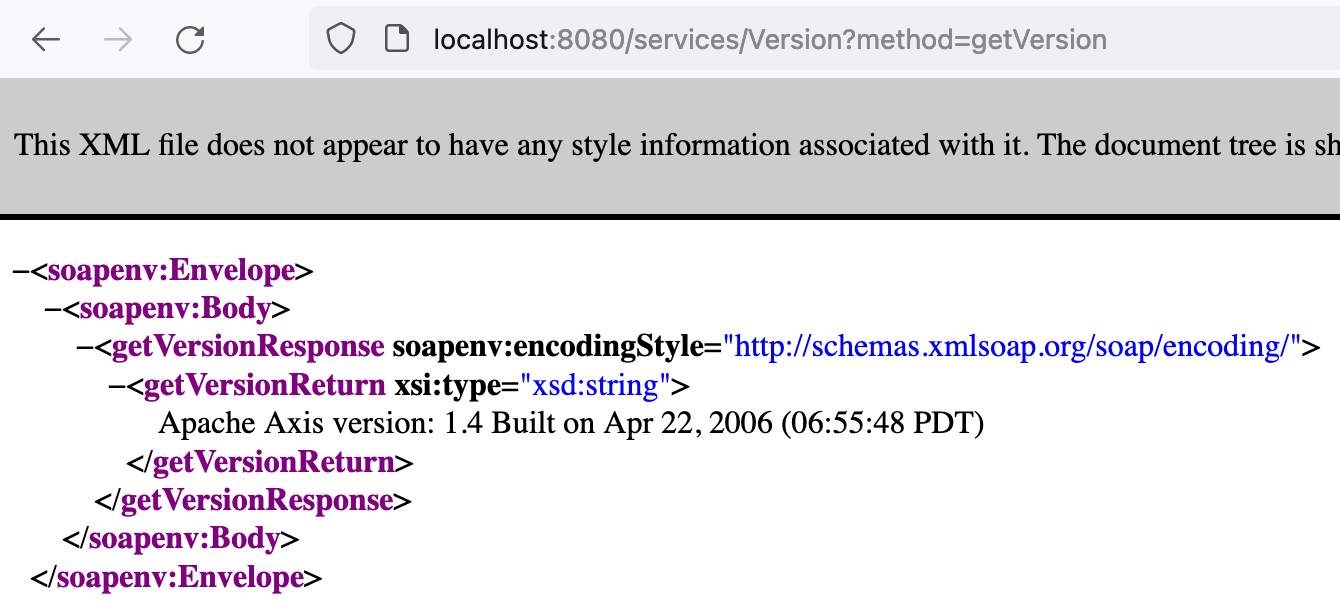1340x610 pixels.
Task: Focus the localhost:8080 address bar
Action: 770,40
